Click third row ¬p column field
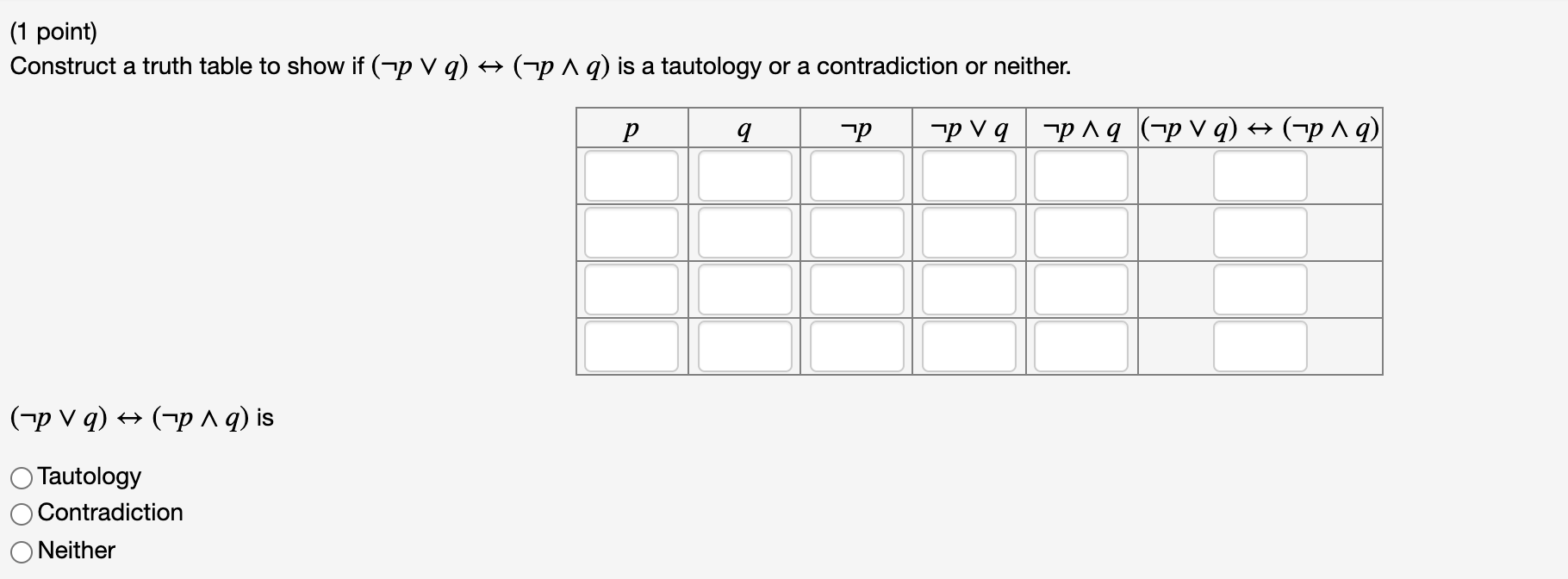This screenshot has height=579, width=1568. point(857,289)
